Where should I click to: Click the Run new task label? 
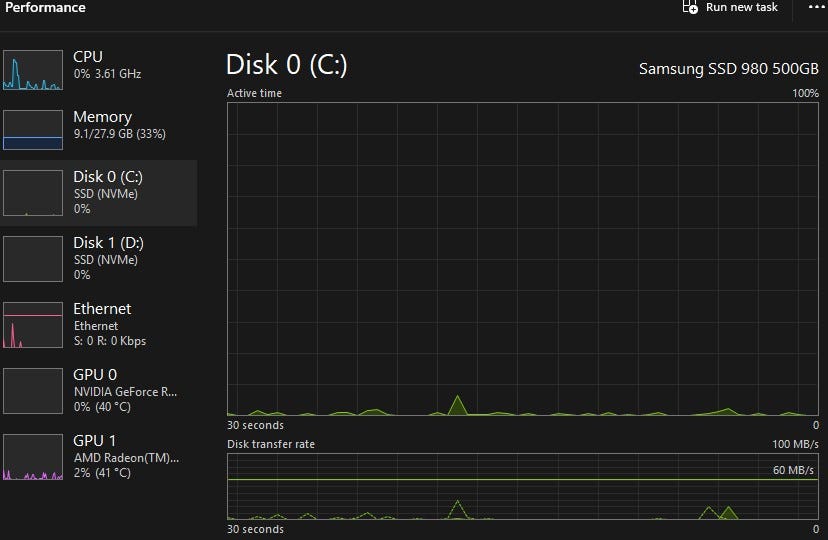click(741, 7)
